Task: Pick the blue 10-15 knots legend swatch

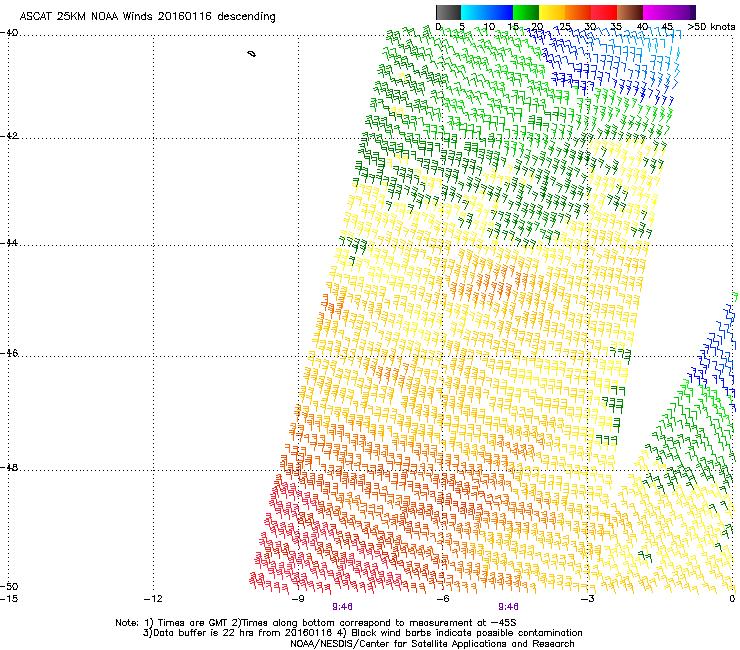Action: (x=500, y=12)
